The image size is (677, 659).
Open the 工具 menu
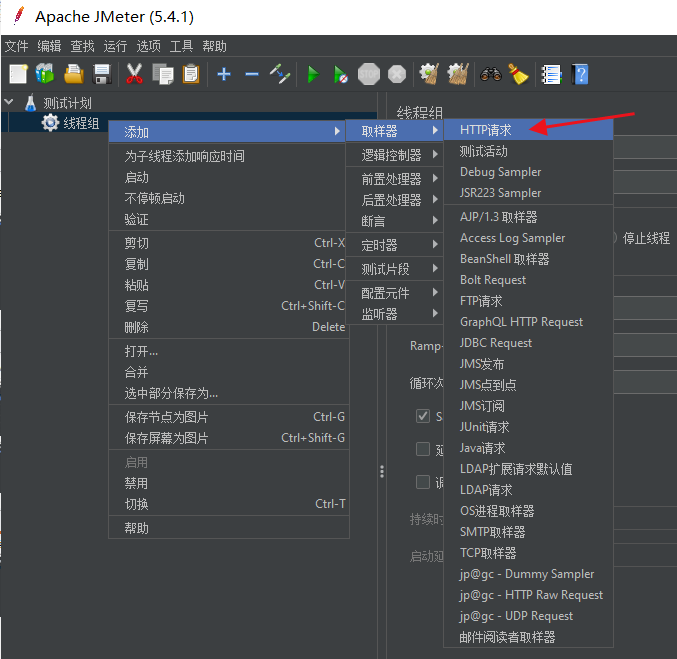[x=181, y=46]
